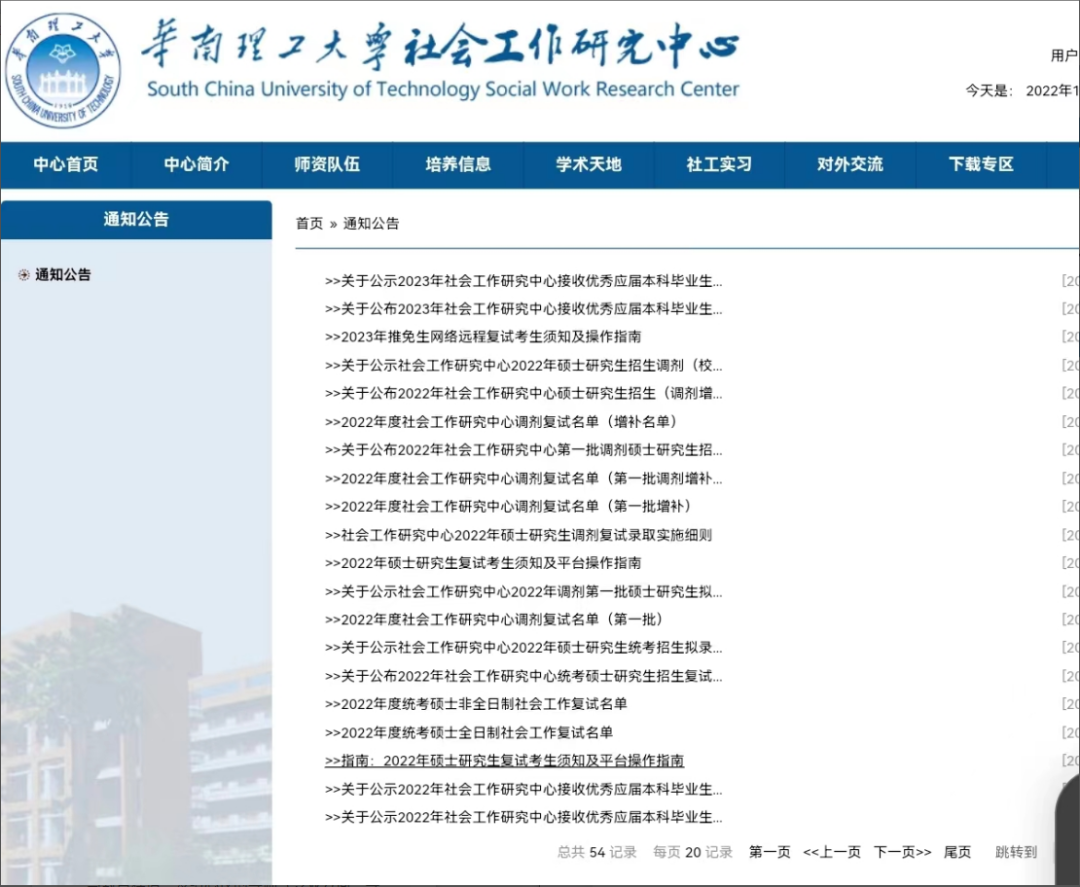Open 关于公示社会工作研究中心2022年硕士研究生统考招生拟录... notice
This screenshot has width=1080, height=887.
coord(523,647)
